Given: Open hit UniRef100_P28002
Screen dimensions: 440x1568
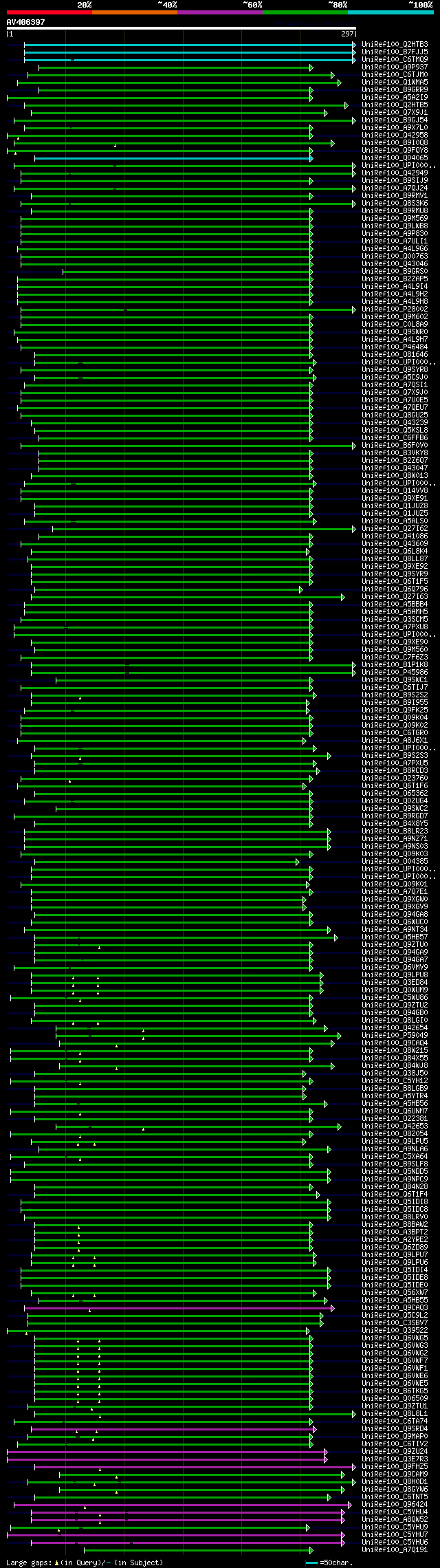Looking at the screenshot, I should tap(395, 309).
